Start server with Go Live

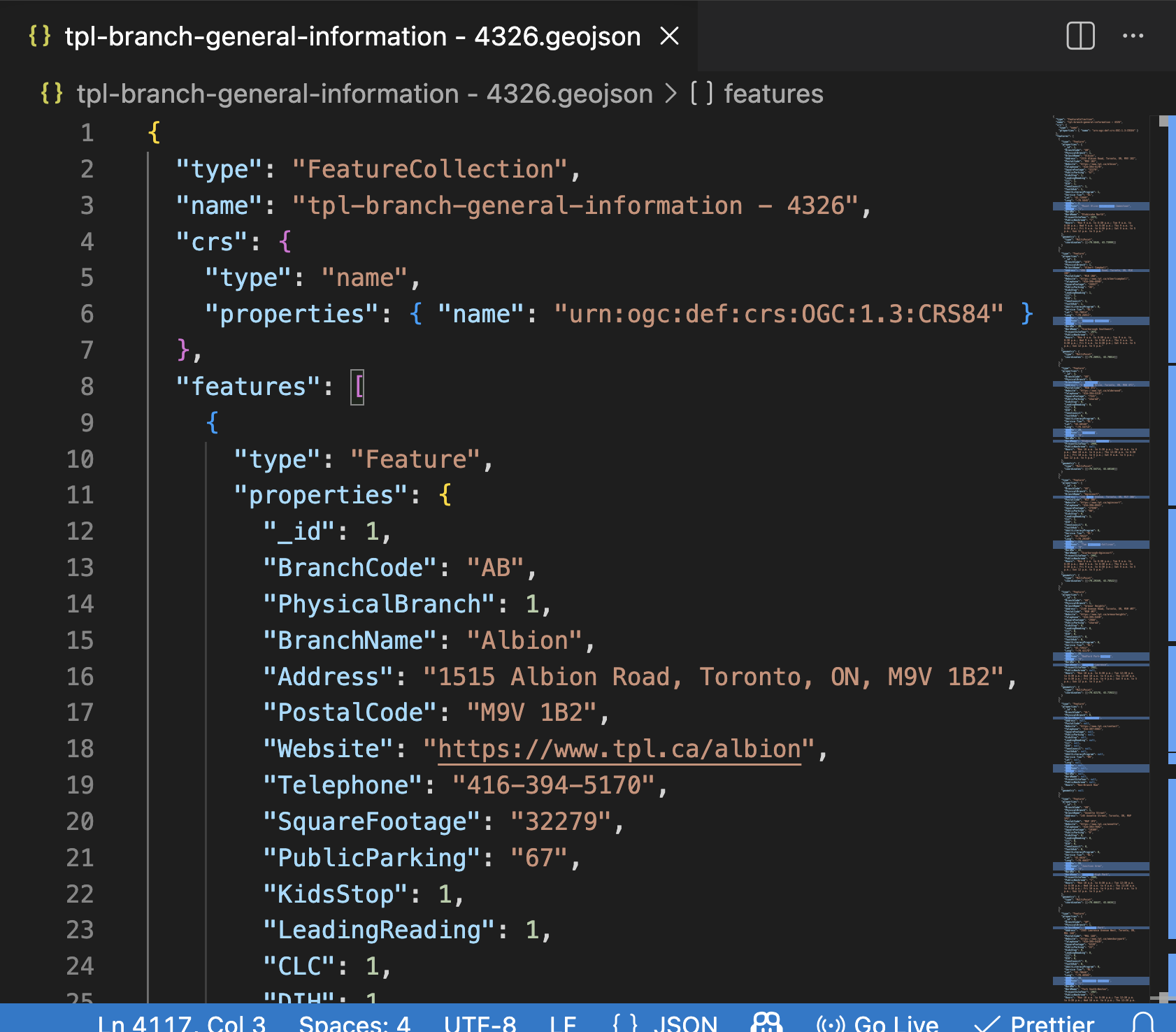click(896, 1023)
